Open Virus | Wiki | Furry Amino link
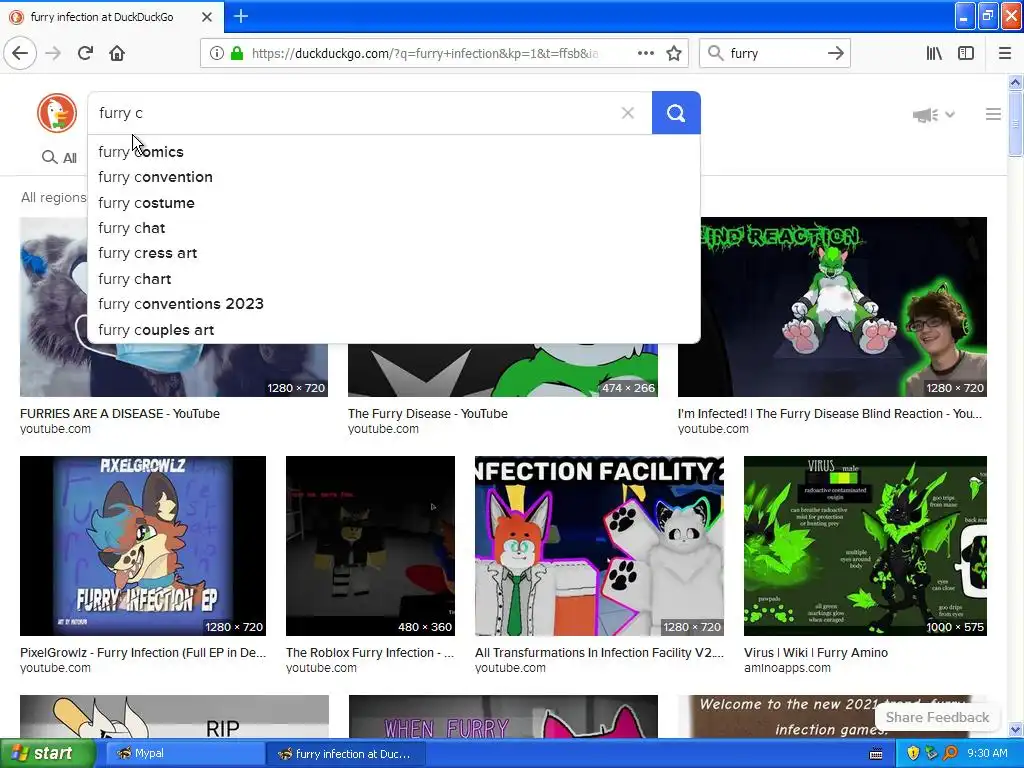The width and height of the screenshot is (1024, 768). [x=816, y=652]
